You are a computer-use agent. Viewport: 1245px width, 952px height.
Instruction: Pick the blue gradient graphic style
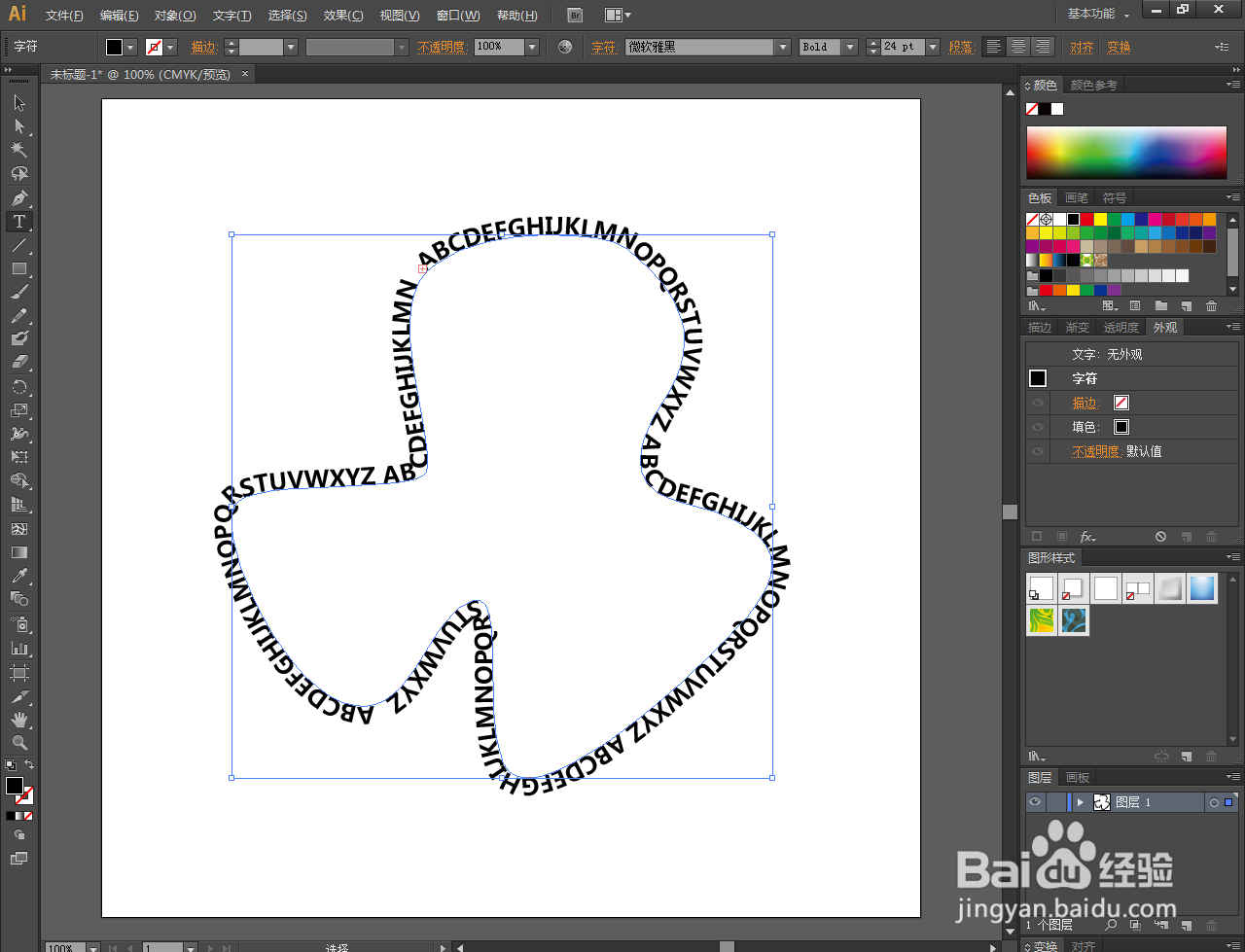click(x=1202, y=588)
